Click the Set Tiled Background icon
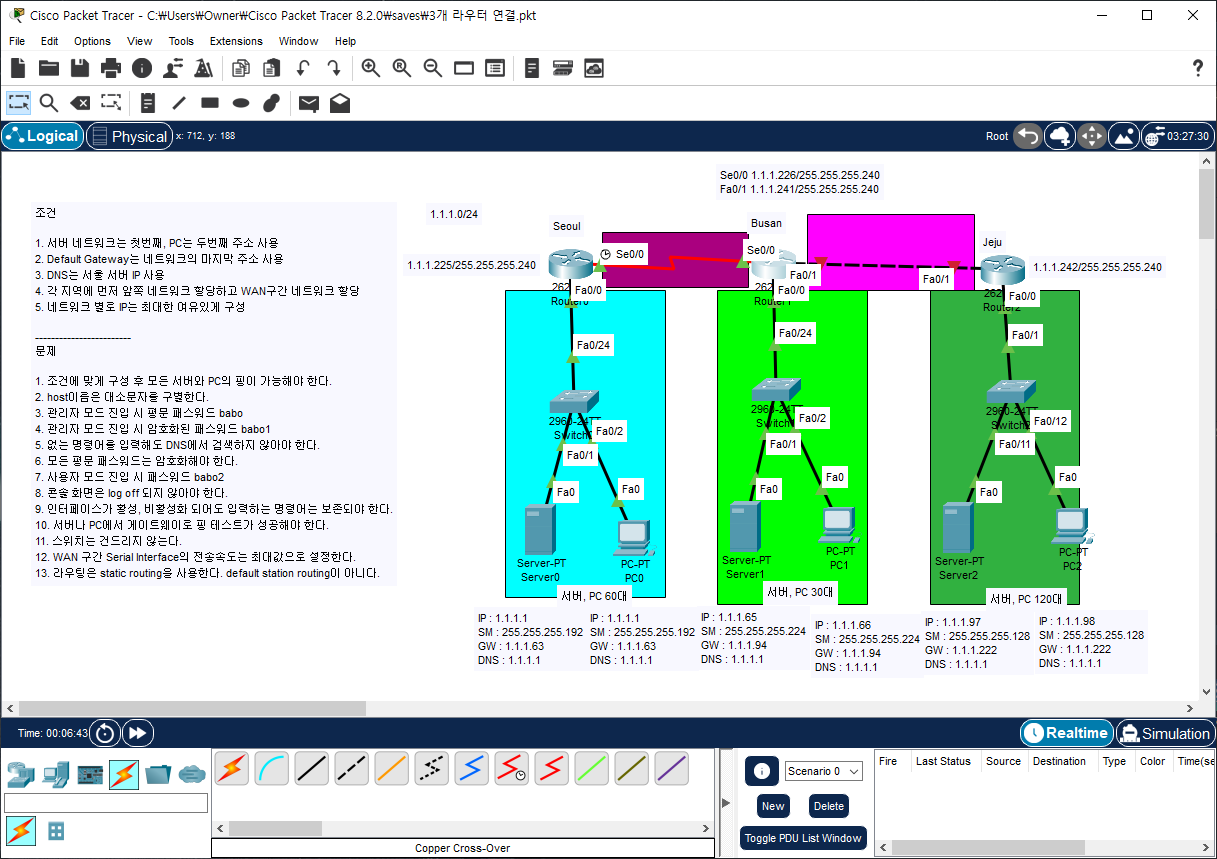 click(x=1123, y=136)
